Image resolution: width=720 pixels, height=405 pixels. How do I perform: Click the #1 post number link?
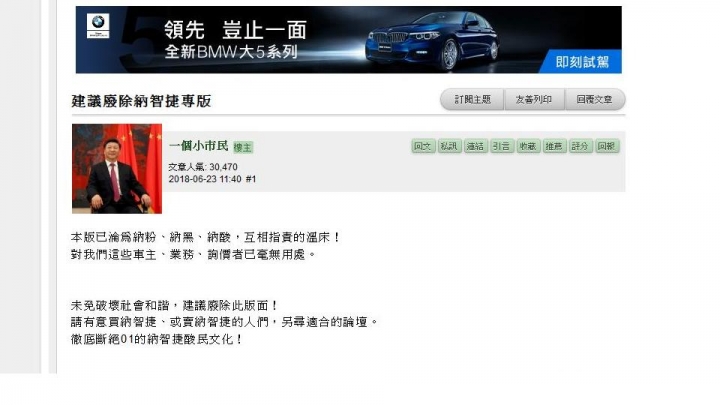click(251, 179)
